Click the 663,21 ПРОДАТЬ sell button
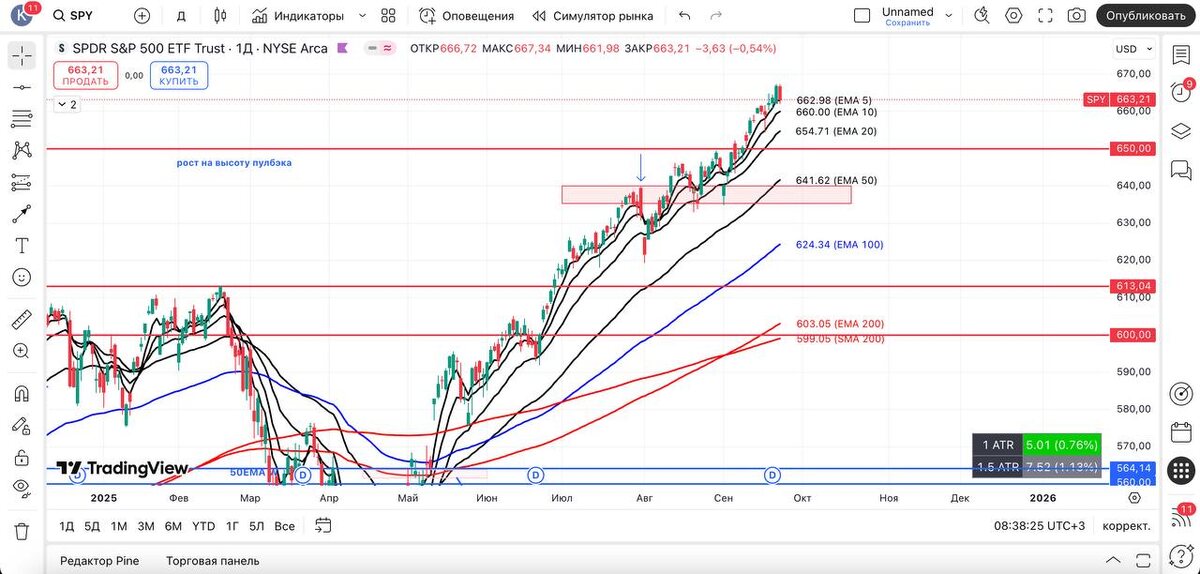This screenshot has height=574, width=1200. [x=86, y=75]
